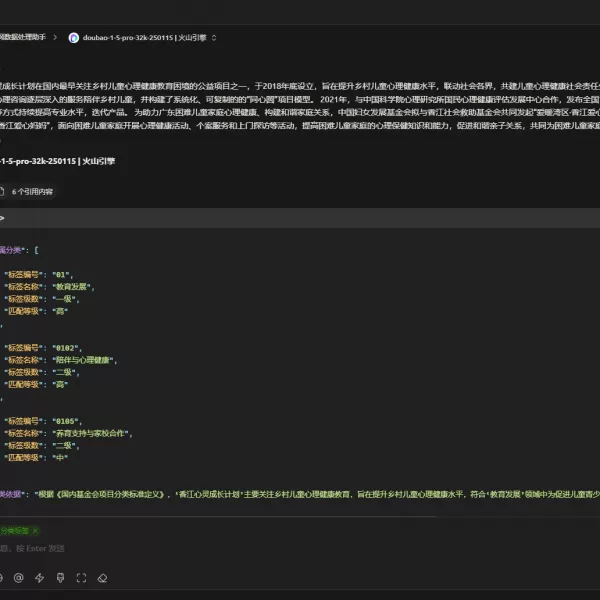Click the doubao model logo icon
This screenshot has height=600, width=600.
point(73,38)
